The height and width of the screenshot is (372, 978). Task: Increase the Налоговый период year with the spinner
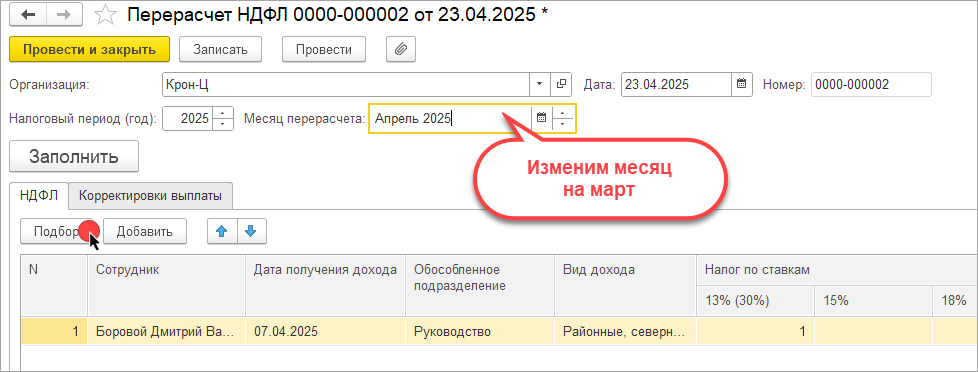pos(223,112)
